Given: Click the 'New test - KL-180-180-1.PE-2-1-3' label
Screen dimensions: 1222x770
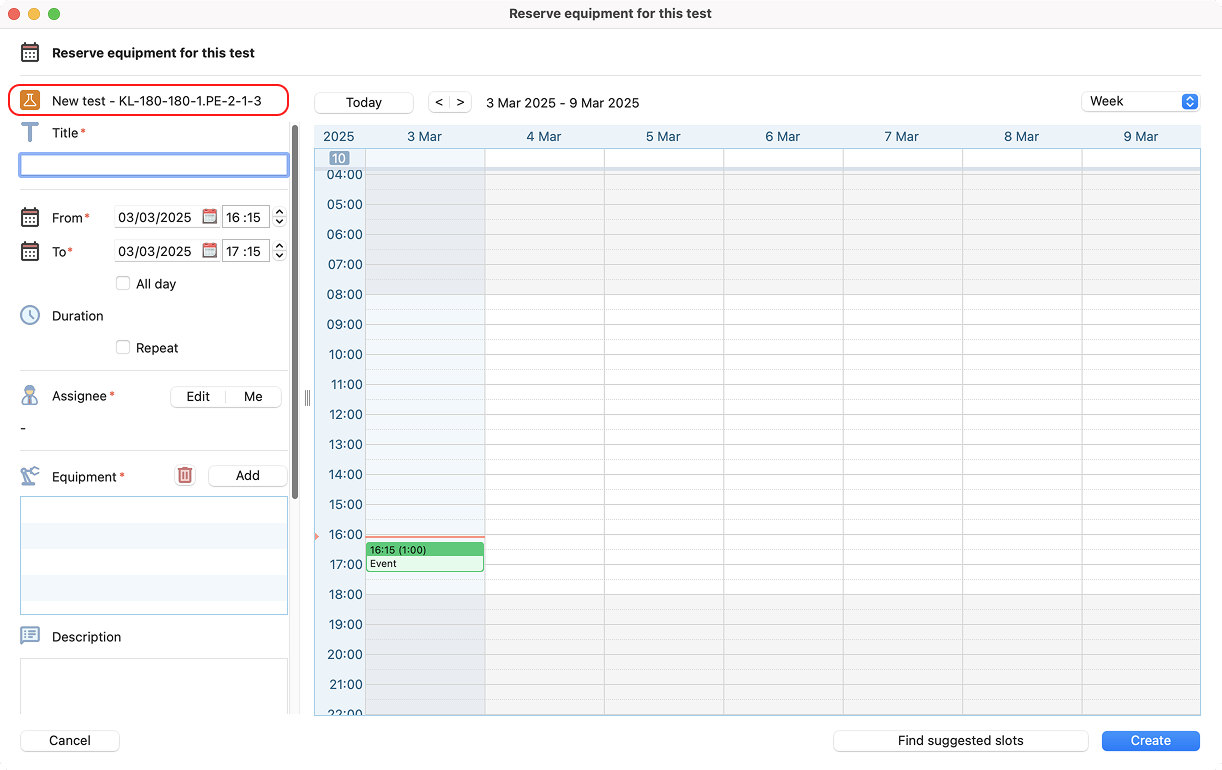Looking at the screenshot, I should tap(157, 100).
